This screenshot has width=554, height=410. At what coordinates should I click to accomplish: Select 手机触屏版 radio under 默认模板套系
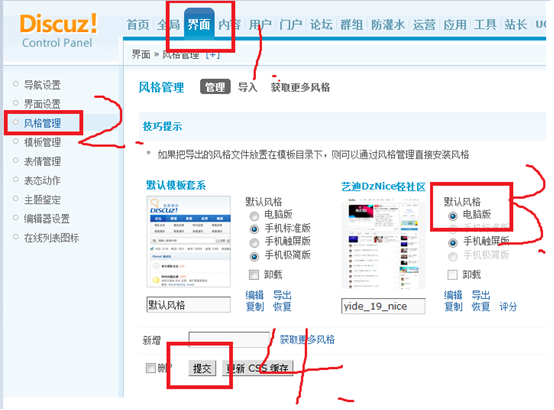click(254, 243)
